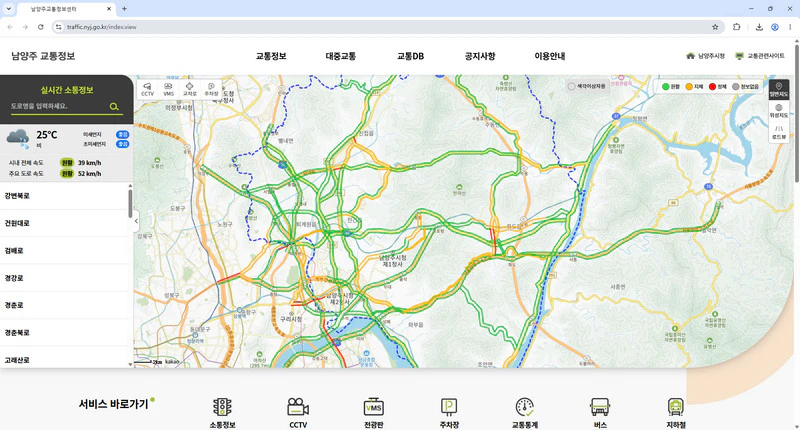Click orange 지체 legend swatch
Image resolution: width=800 pixels, height=430 pixels.
pyautogui.click(x=689, y=87)
